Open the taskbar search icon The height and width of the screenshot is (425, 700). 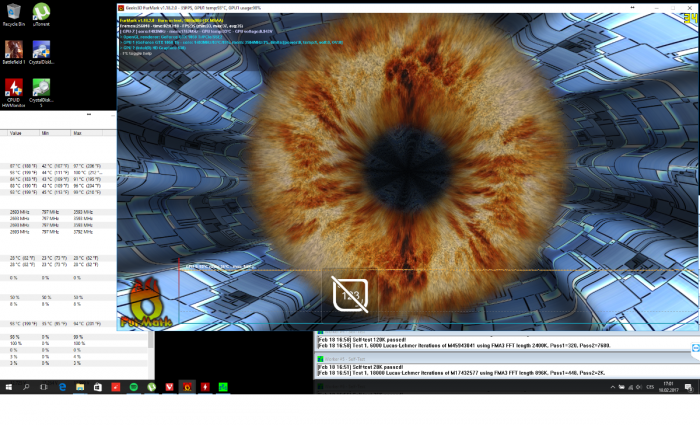pos(26,386)
